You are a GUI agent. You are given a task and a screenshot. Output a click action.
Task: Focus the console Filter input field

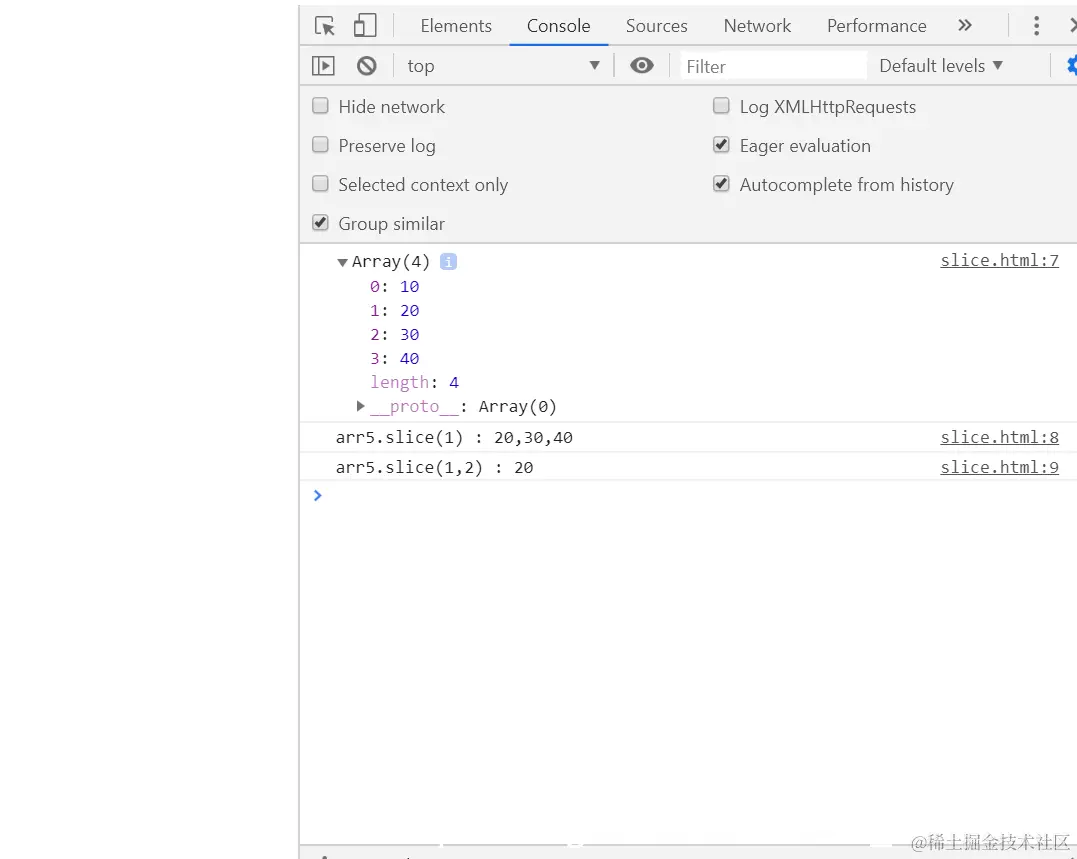click(x=773, y=66)
